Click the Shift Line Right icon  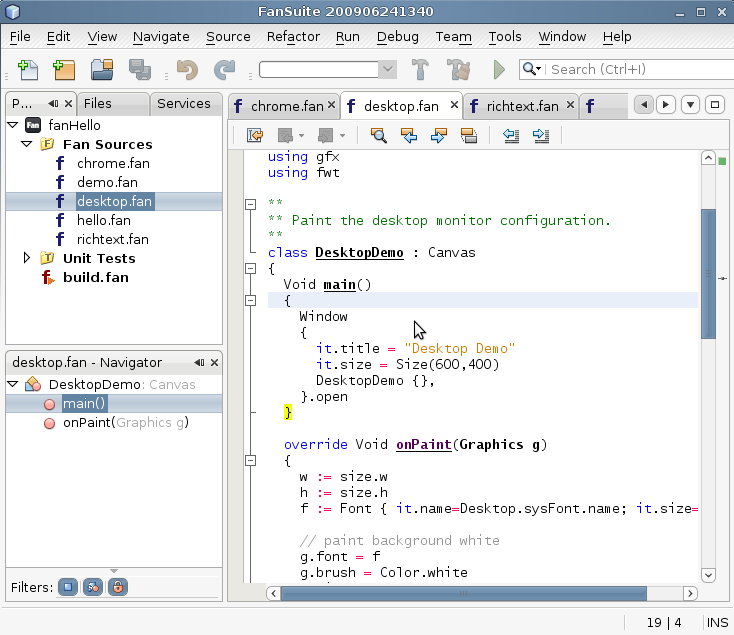click(540, 135)
